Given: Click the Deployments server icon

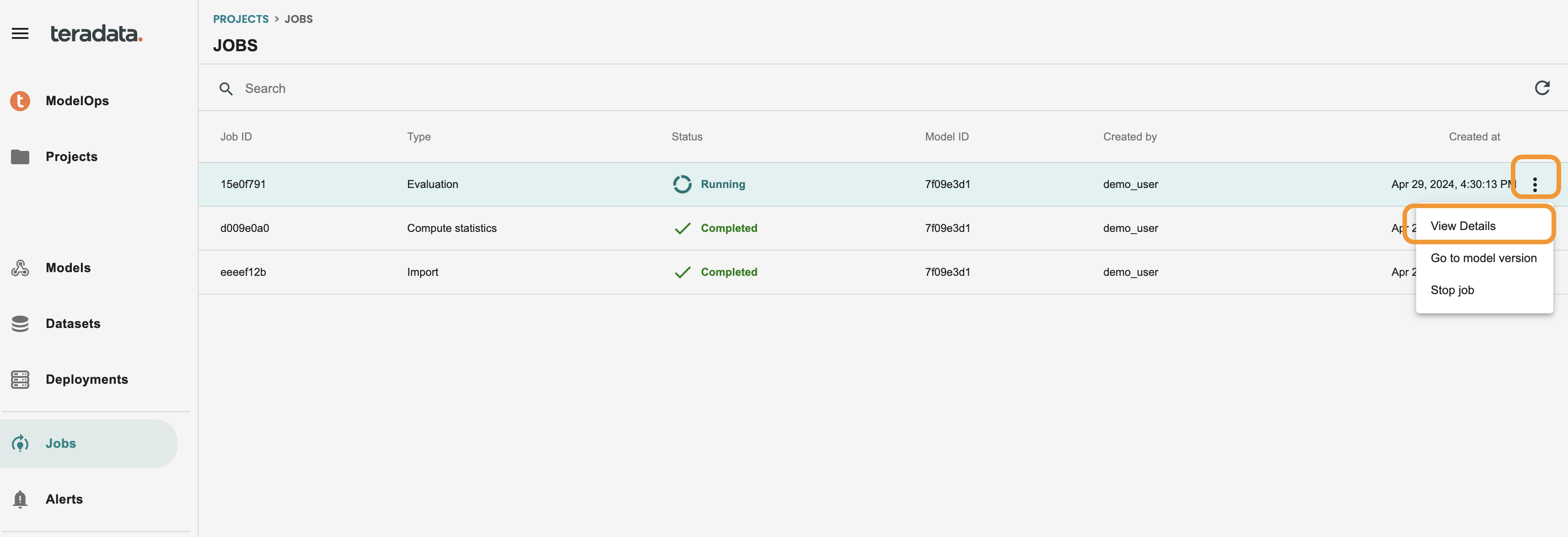Looking at the screenshot, I should [x=20, y=379].
